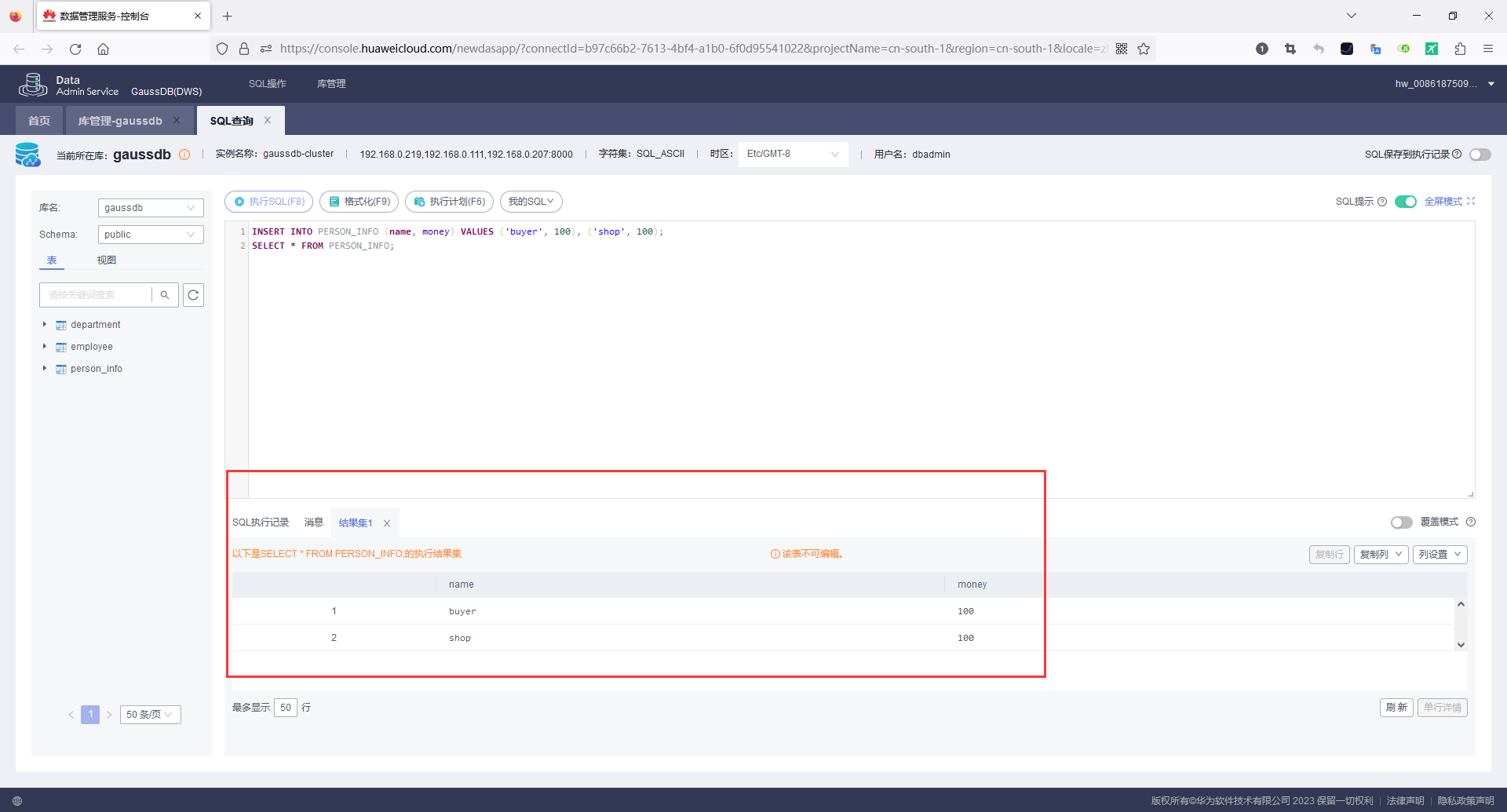Open the 库名 gaussdb dropdown
This screenshot has width=1507, height=812.
(x=151, y=208)
